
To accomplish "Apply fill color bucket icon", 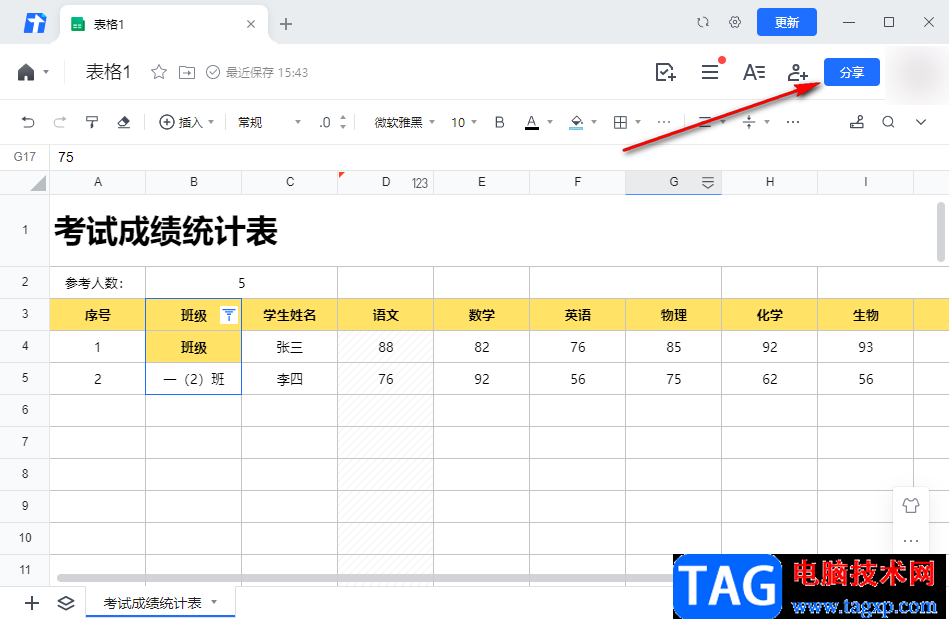I will (576, 122).
